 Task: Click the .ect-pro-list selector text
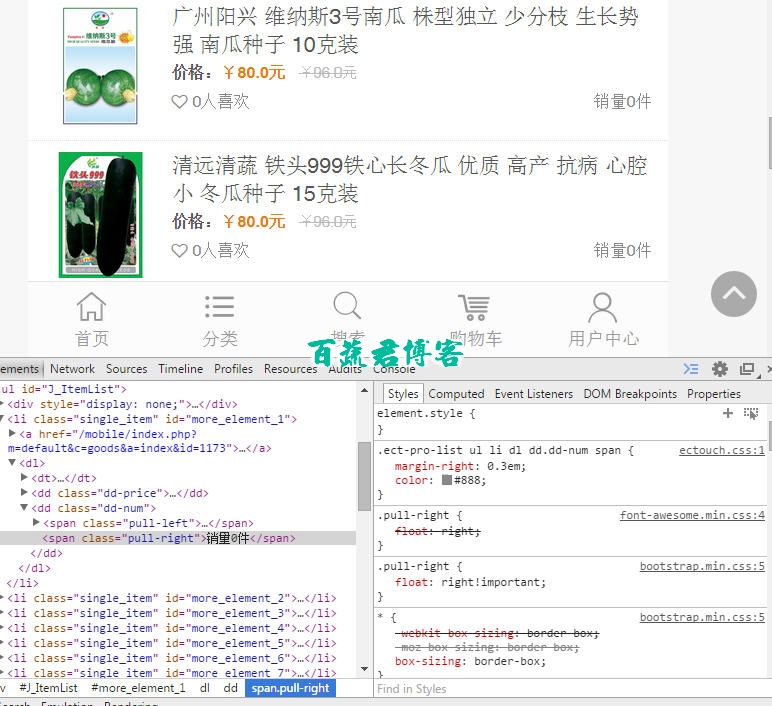(499, 450)
